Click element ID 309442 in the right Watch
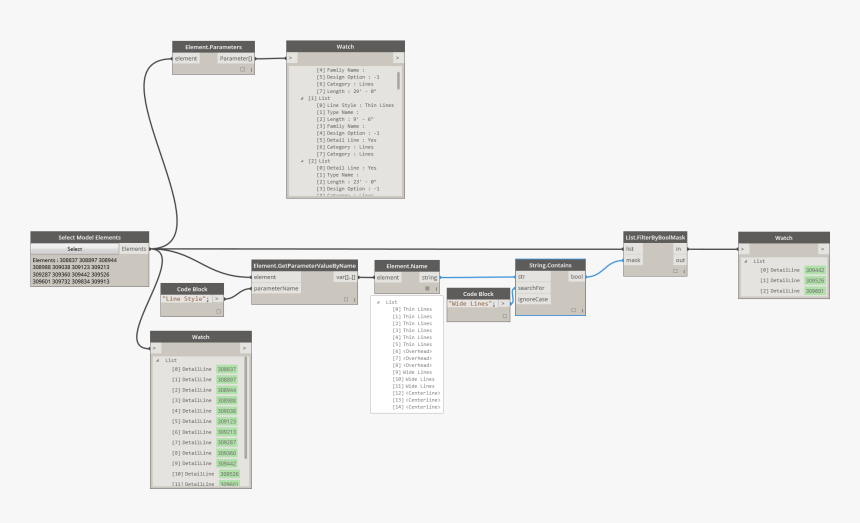The image size is (860, 523). (815, 270)
